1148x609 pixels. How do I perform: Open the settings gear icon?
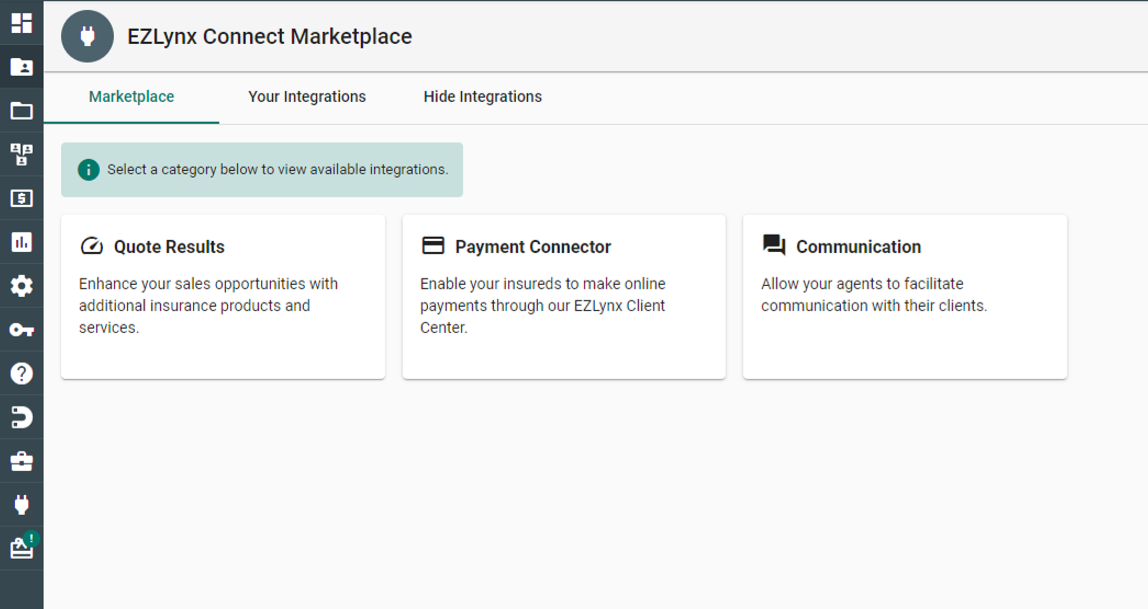[x=21, y=285]
